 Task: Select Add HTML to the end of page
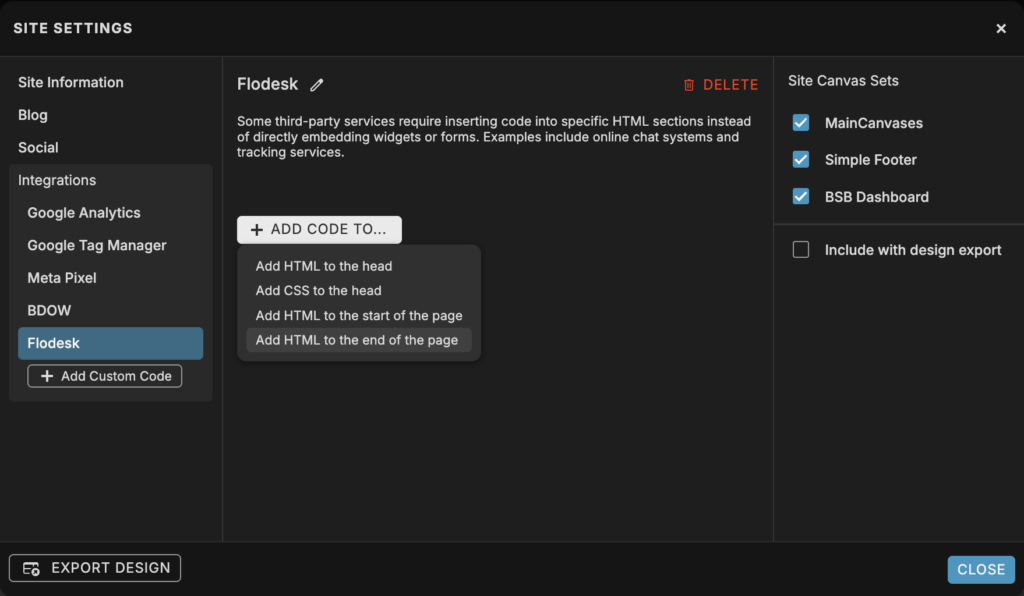tap(359, 340)
